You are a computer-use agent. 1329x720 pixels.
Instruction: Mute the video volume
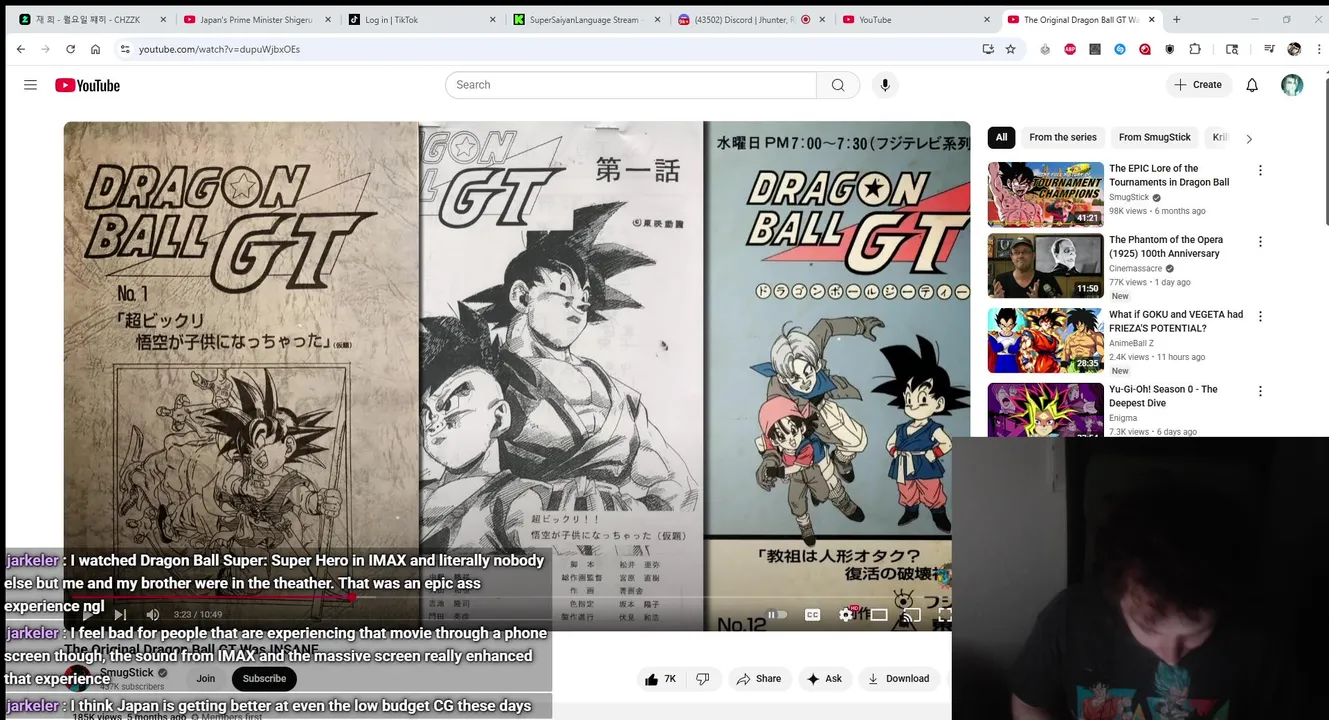tap(152, 614)
